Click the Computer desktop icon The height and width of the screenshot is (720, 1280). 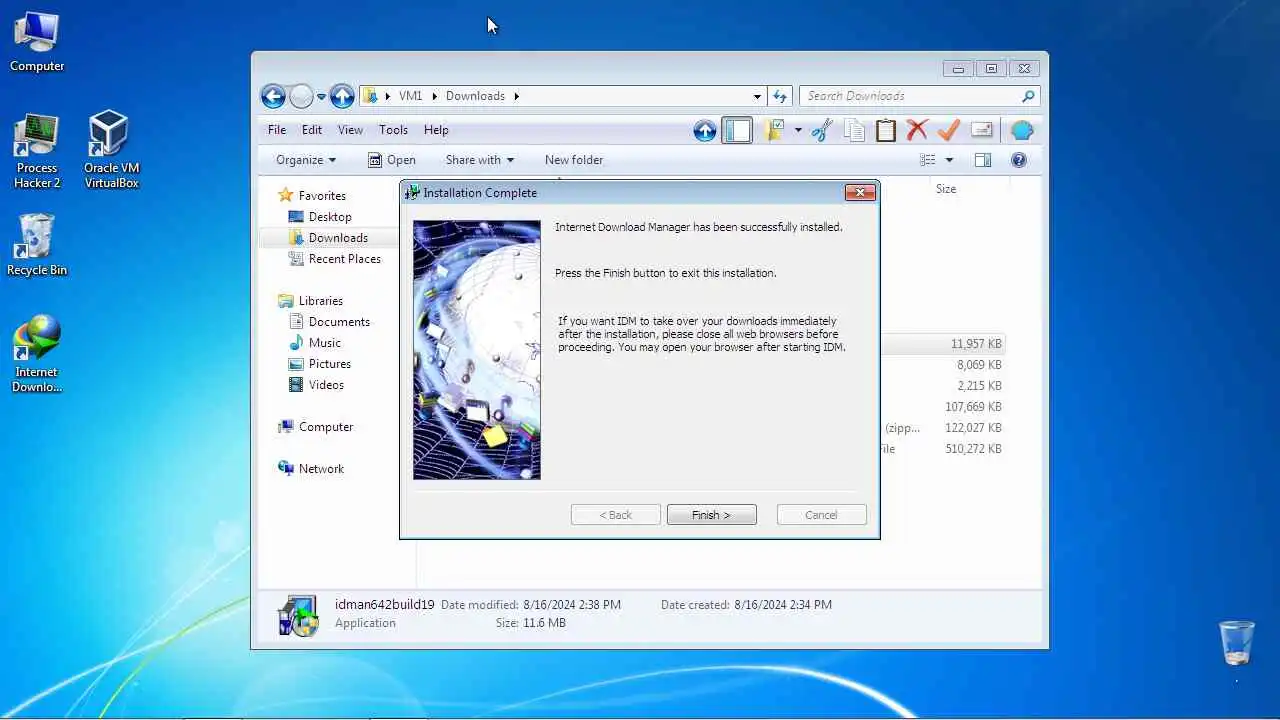37,43
